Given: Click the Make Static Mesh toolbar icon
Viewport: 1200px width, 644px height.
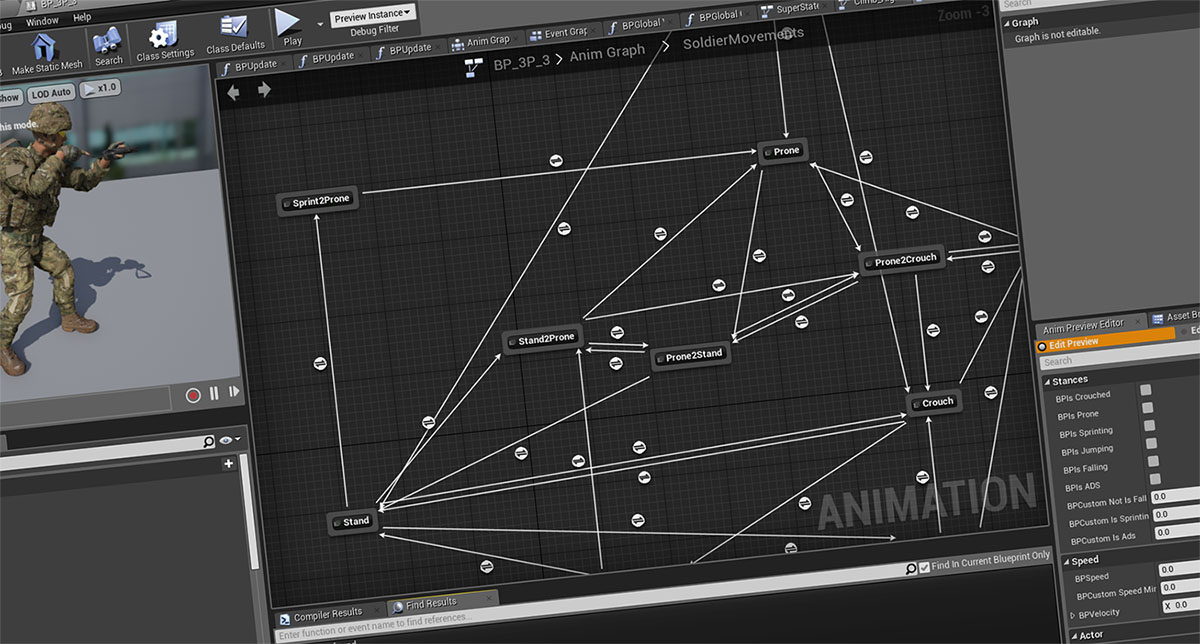Looking at the screenshot, I should coord(44,48).
